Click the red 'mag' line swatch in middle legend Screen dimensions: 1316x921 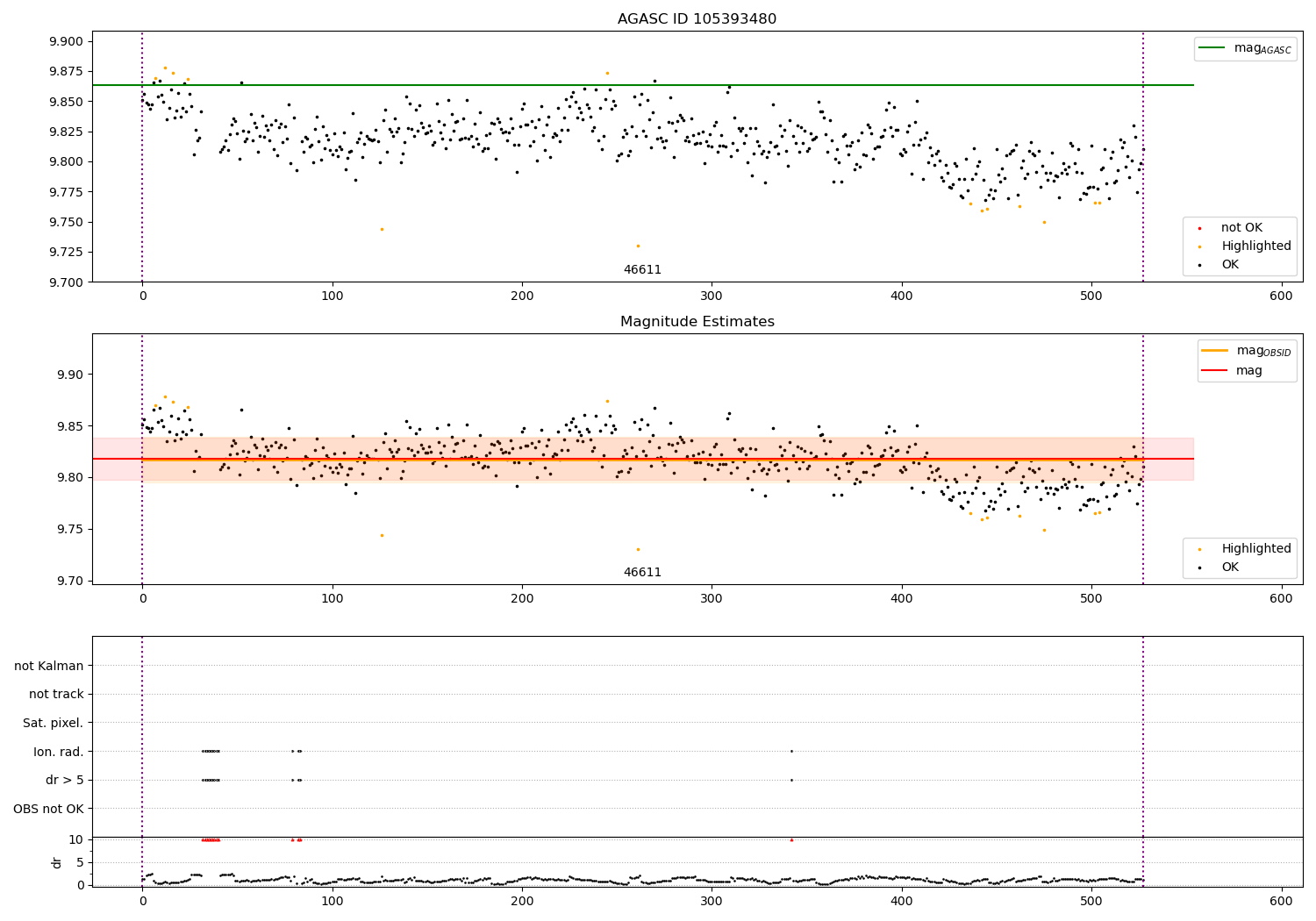(x=1214, y=371)
